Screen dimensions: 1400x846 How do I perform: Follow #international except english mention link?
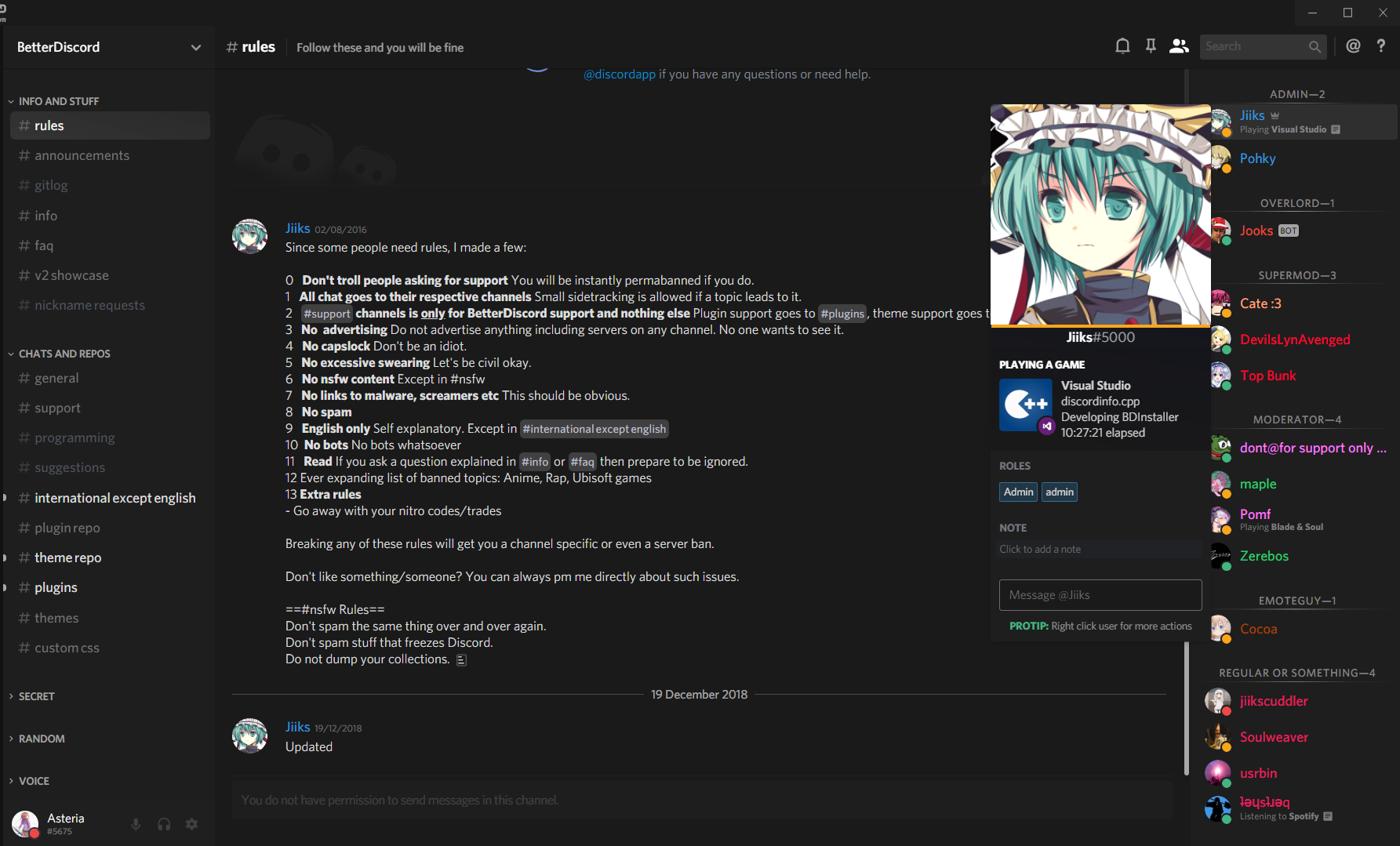click(x=595, y=429)
